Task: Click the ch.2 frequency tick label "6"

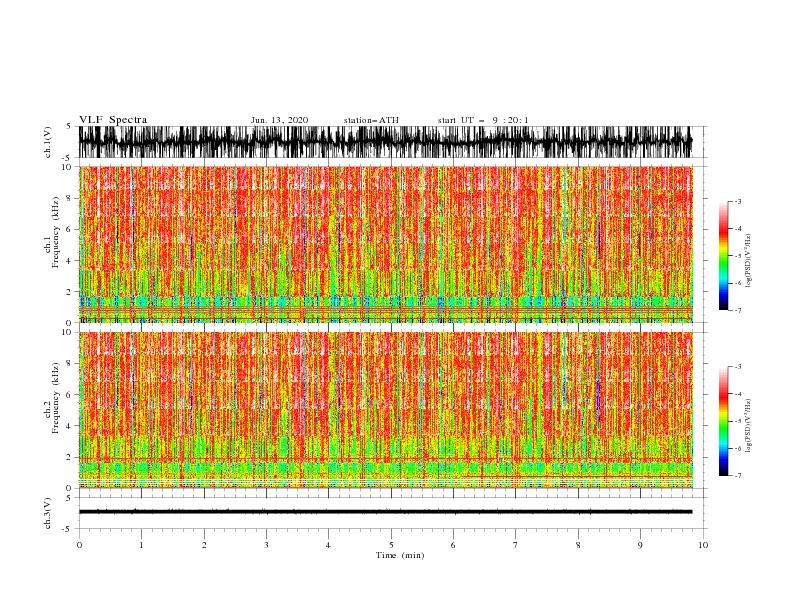Action: [69, 395]
